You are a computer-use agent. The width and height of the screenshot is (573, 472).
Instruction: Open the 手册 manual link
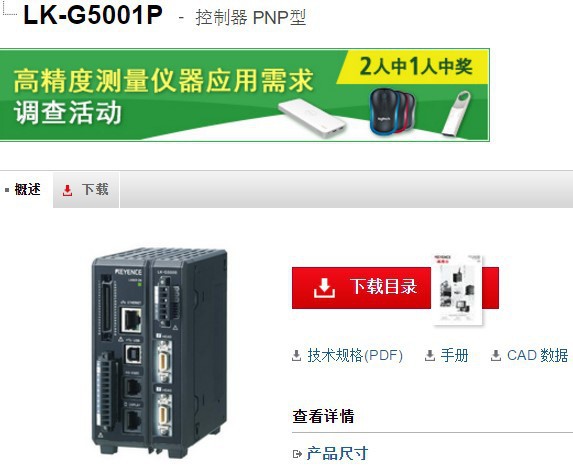click(454, 355)
